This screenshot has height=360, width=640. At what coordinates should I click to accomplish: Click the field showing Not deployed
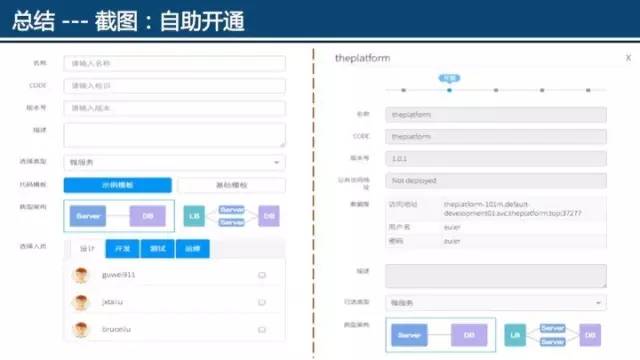tap(496, 181)
